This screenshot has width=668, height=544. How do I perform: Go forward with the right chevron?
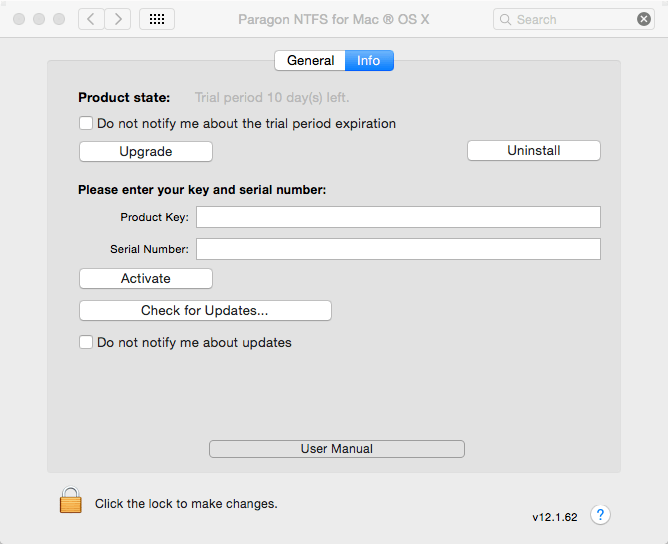coord(118,19)
